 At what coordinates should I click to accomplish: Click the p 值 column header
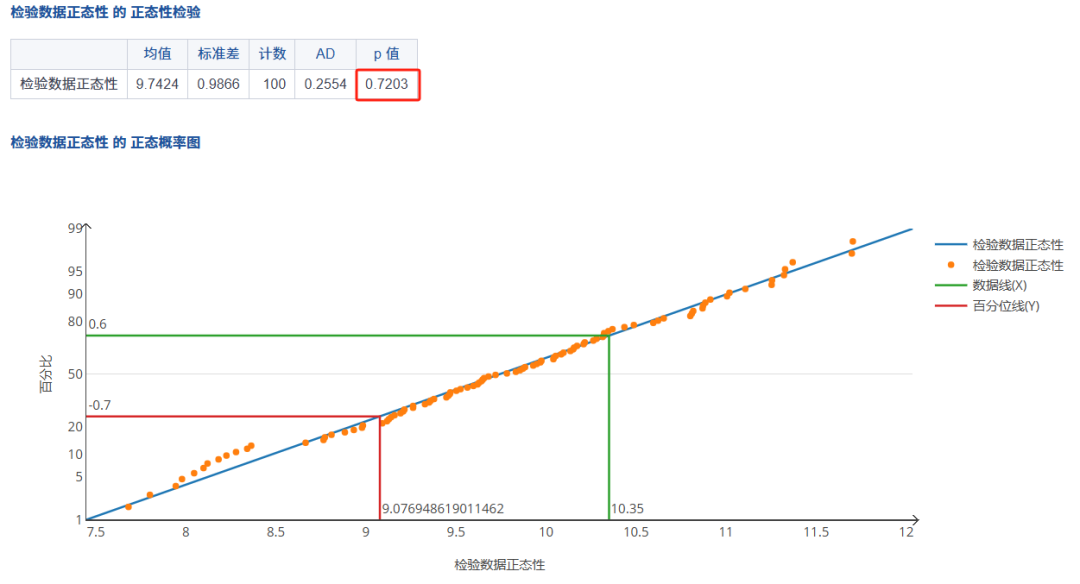pos(386,54)
